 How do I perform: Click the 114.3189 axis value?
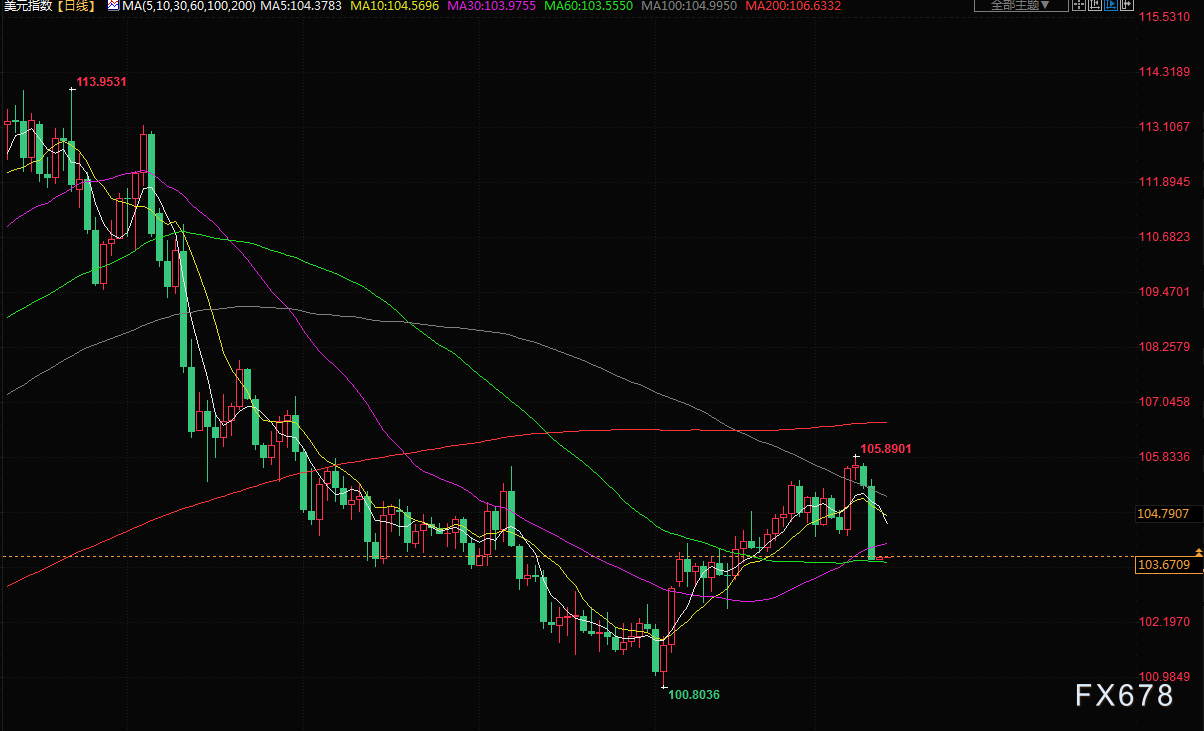(1164, 72)
